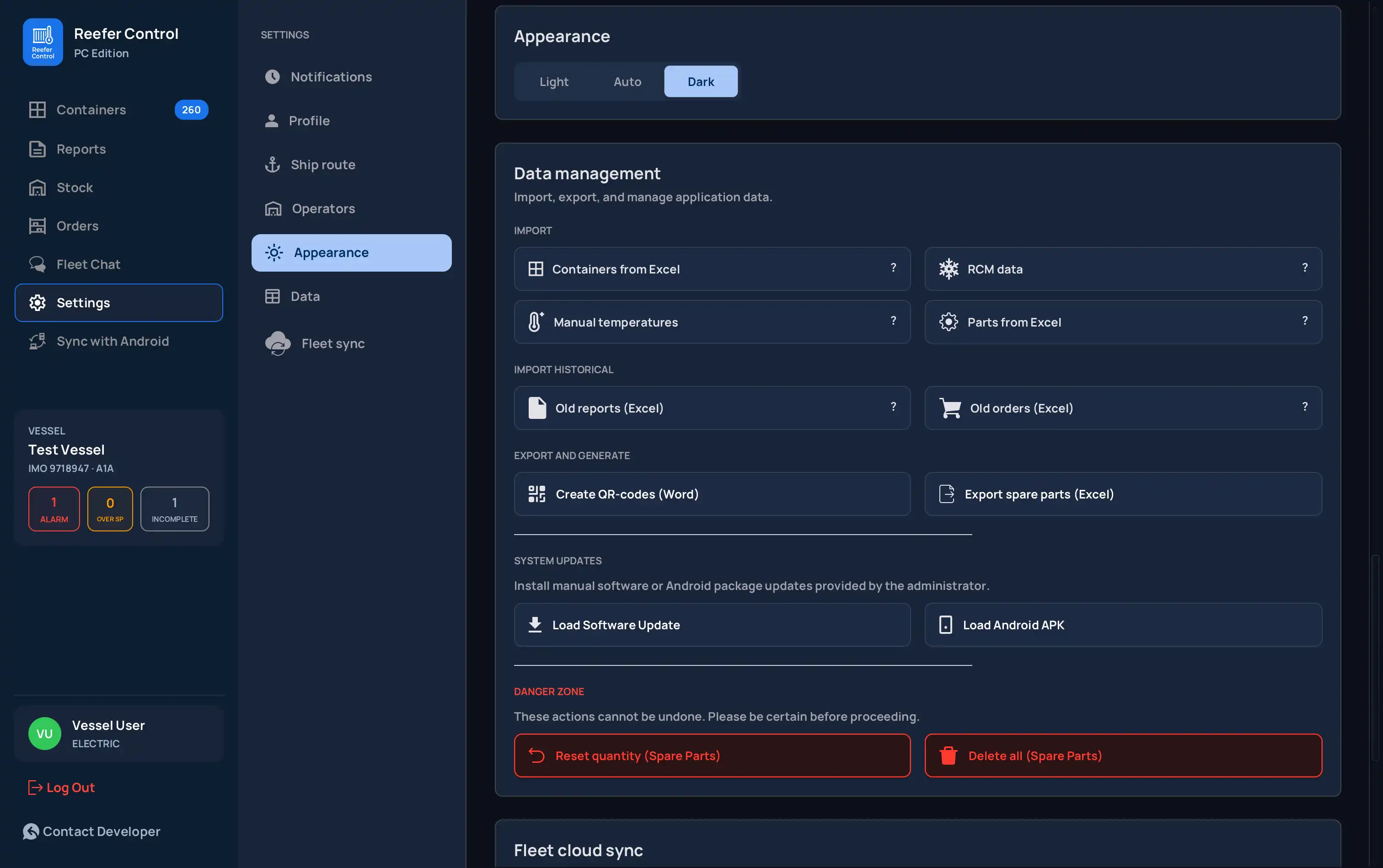Select Appearance in the settings menu
This screenshot has height=868, width=1383.
point(351,252)
